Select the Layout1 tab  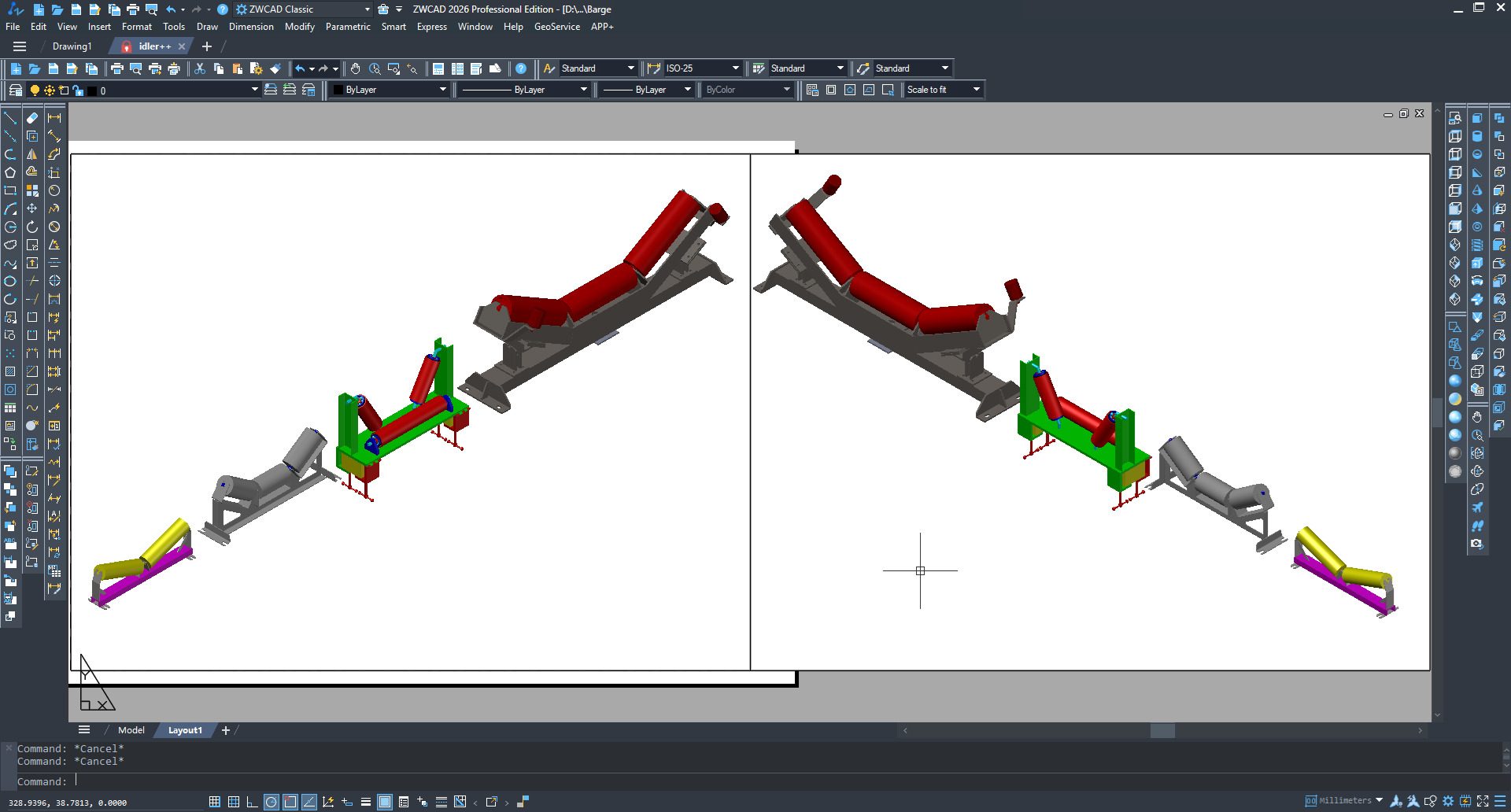[x=185, y=730]
